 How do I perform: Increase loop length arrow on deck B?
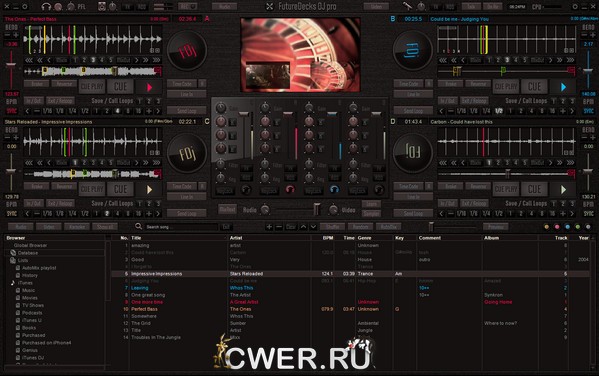[572, 111]
